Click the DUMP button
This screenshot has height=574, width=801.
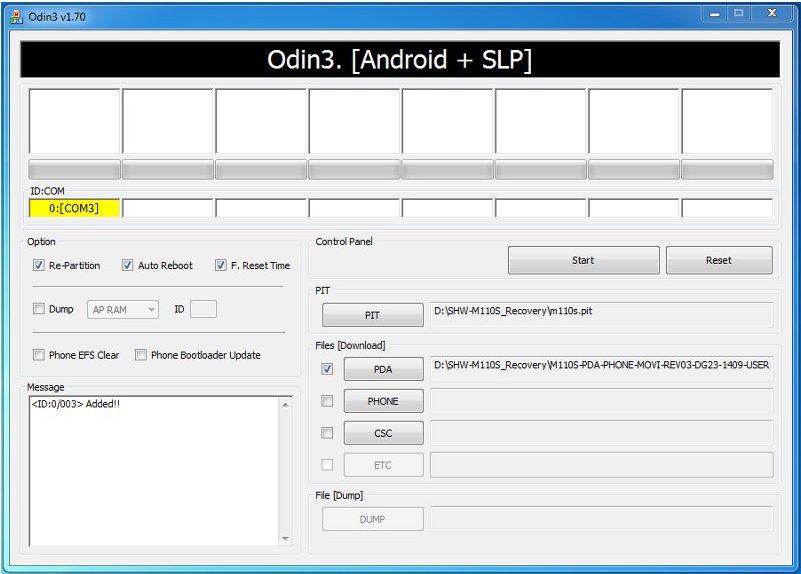(372, 519)
